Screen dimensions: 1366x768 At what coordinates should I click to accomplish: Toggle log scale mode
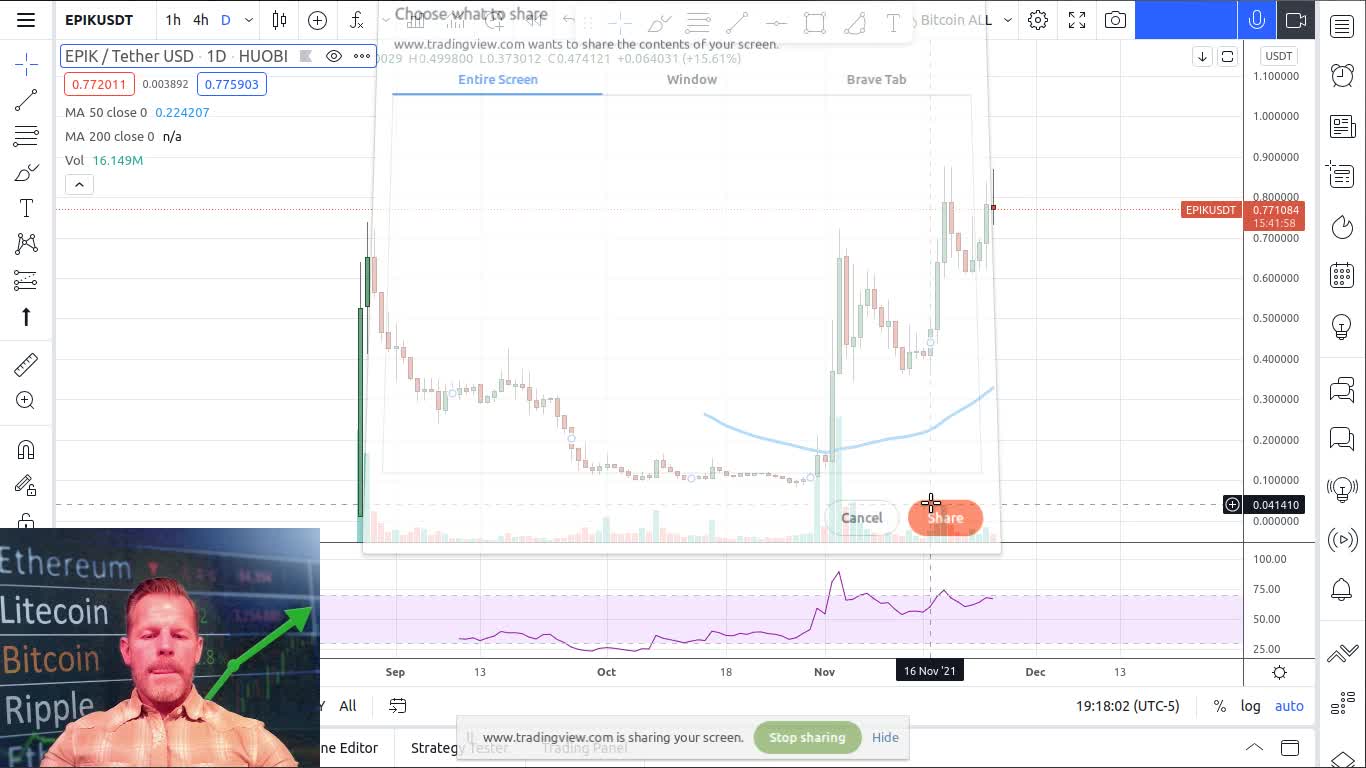[x=1251, y=706]
